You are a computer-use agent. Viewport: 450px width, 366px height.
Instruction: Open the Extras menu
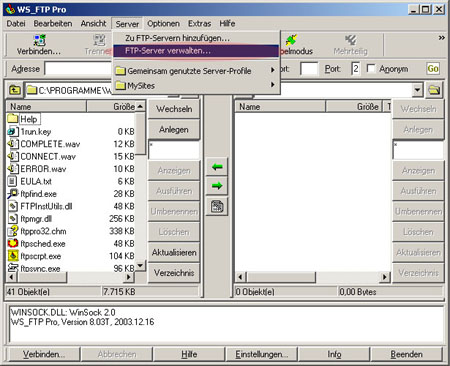point(199,24)
